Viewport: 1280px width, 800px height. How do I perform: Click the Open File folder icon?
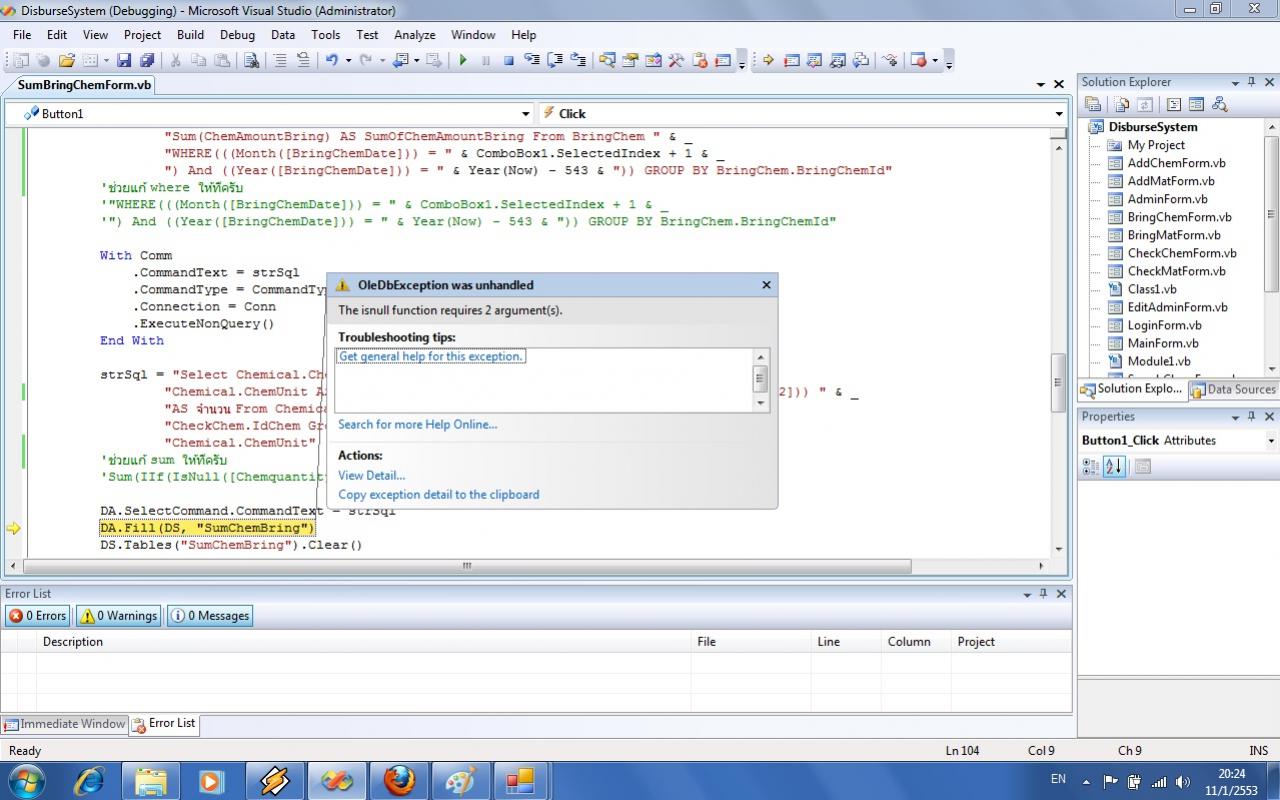[67, 60]
